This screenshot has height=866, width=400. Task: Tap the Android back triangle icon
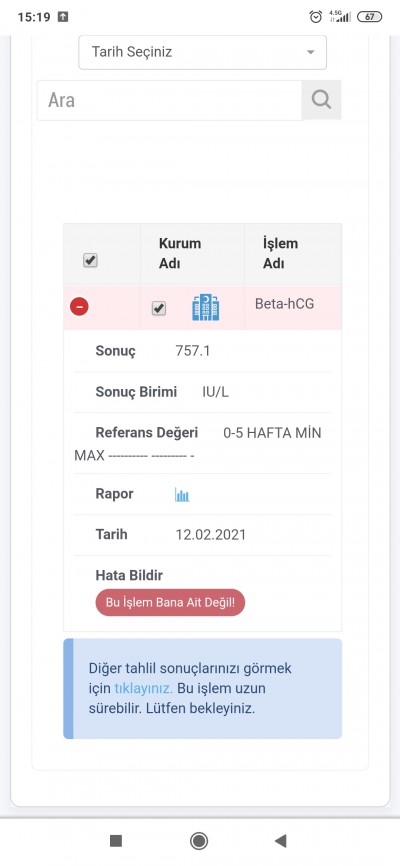281,841
